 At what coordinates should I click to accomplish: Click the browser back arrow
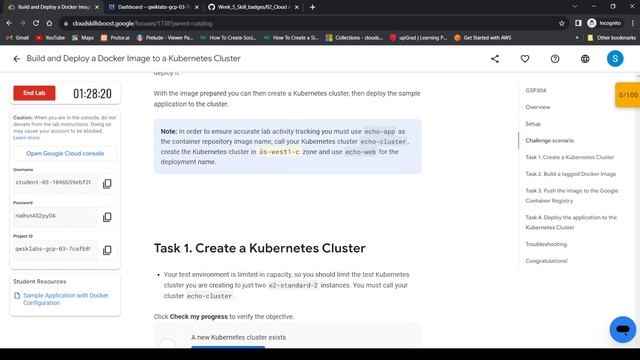[x=9, y=23]
